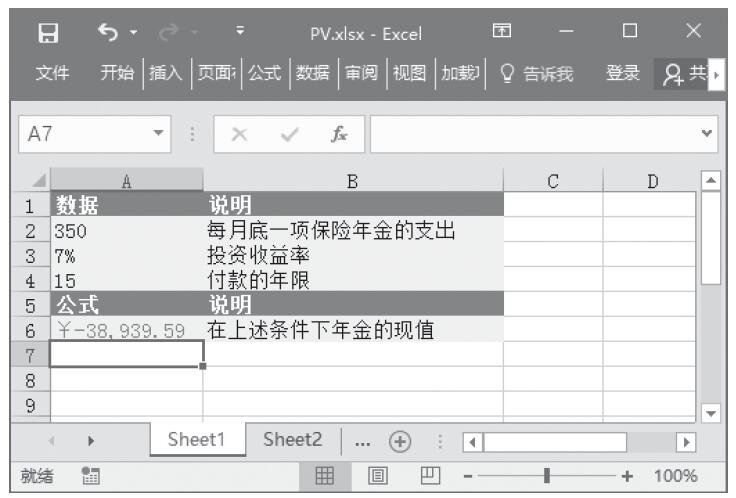The height and width of the screenshot is (498, 736).
Task: Click the 登录 sign-in button
Action: (x=623, y=73)
